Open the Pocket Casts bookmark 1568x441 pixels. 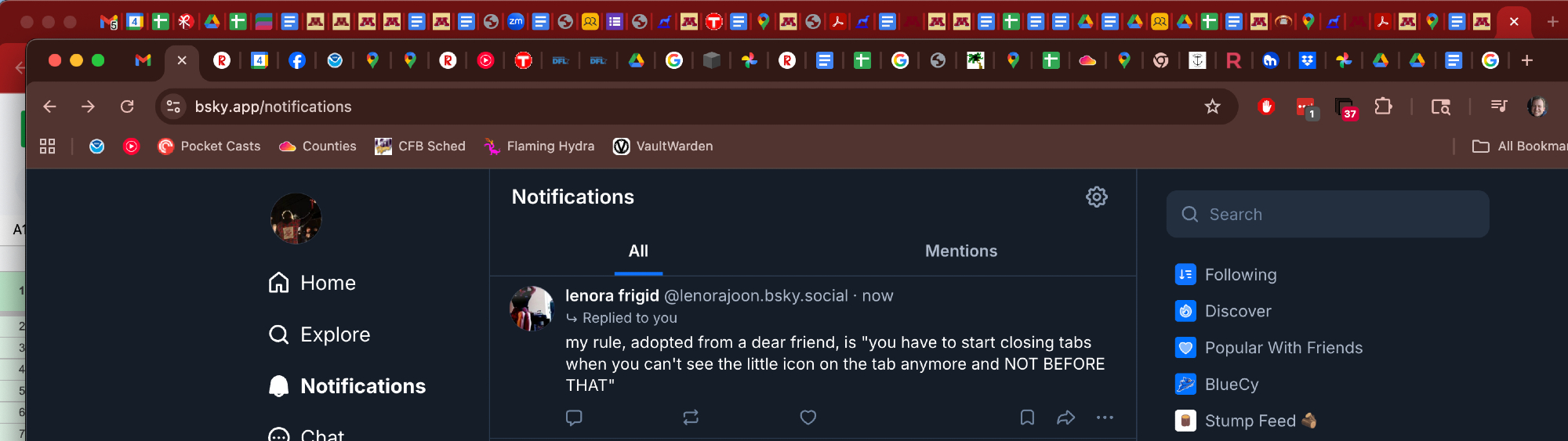[x=209, y=146]
